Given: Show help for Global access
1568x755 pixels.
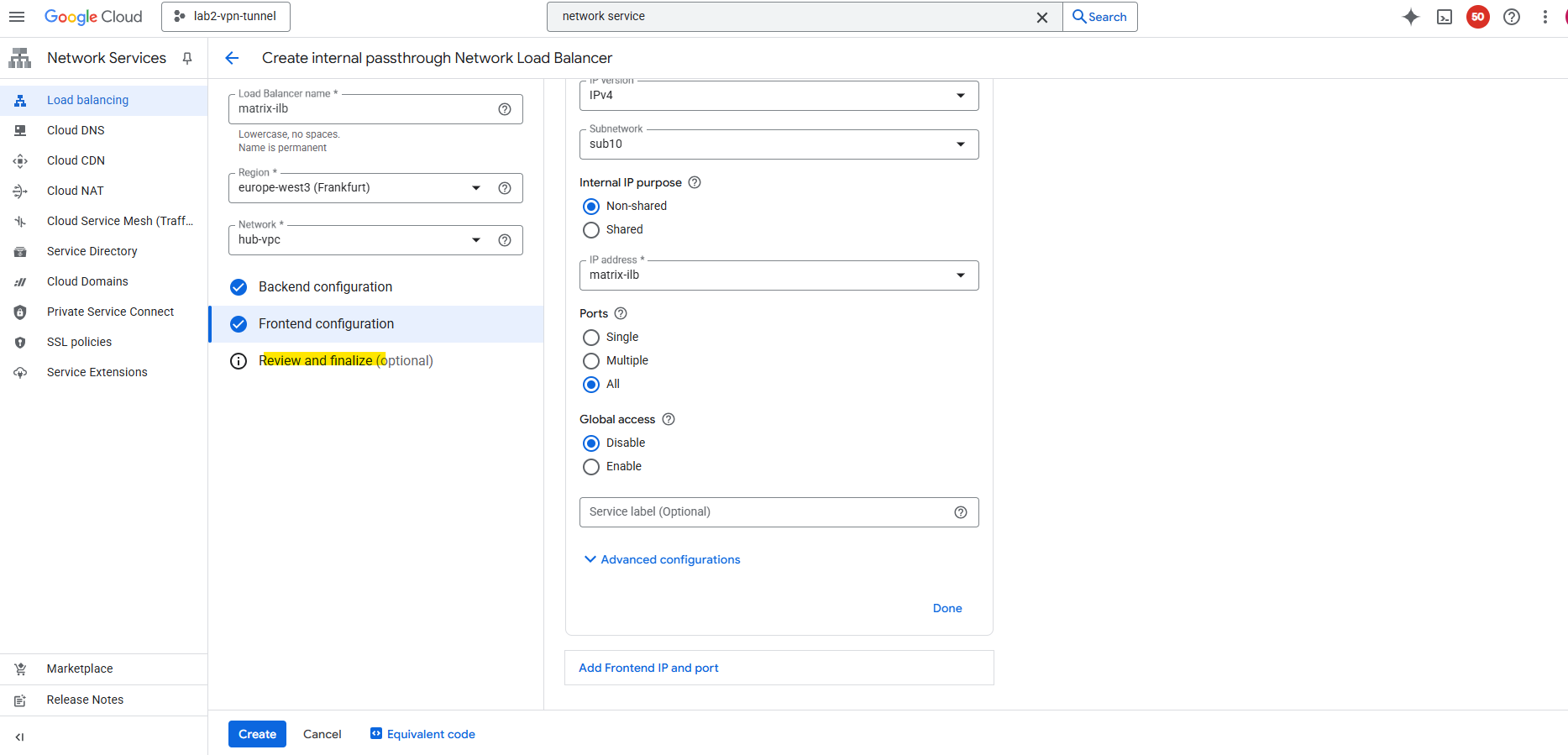Looking at the screenshot, I should [669, 419].
